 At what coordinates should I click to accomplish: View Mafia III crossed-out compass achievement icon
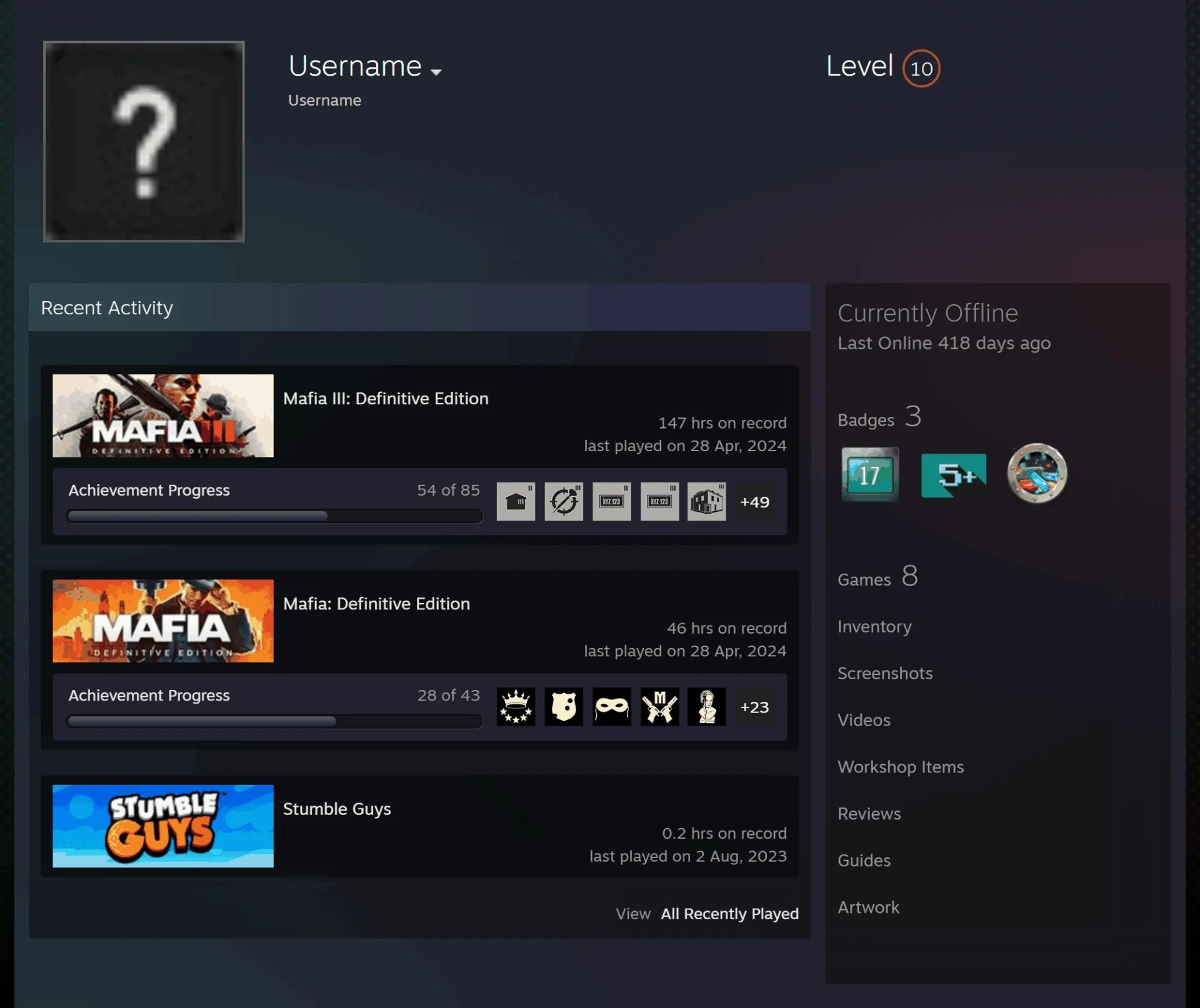tap(564, 501)
